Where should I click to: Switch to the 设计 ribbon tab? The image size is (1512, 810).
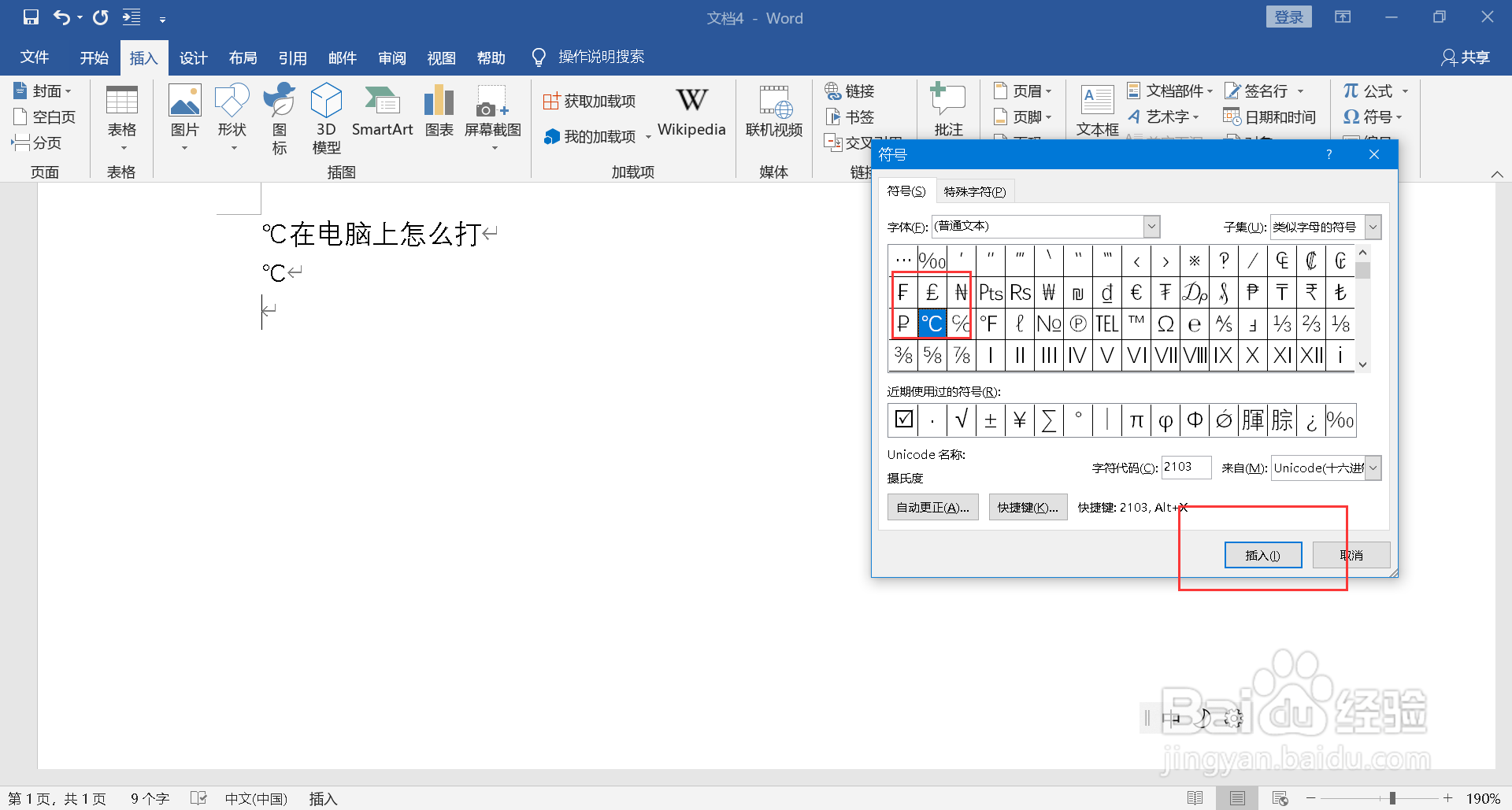point(193,57)
